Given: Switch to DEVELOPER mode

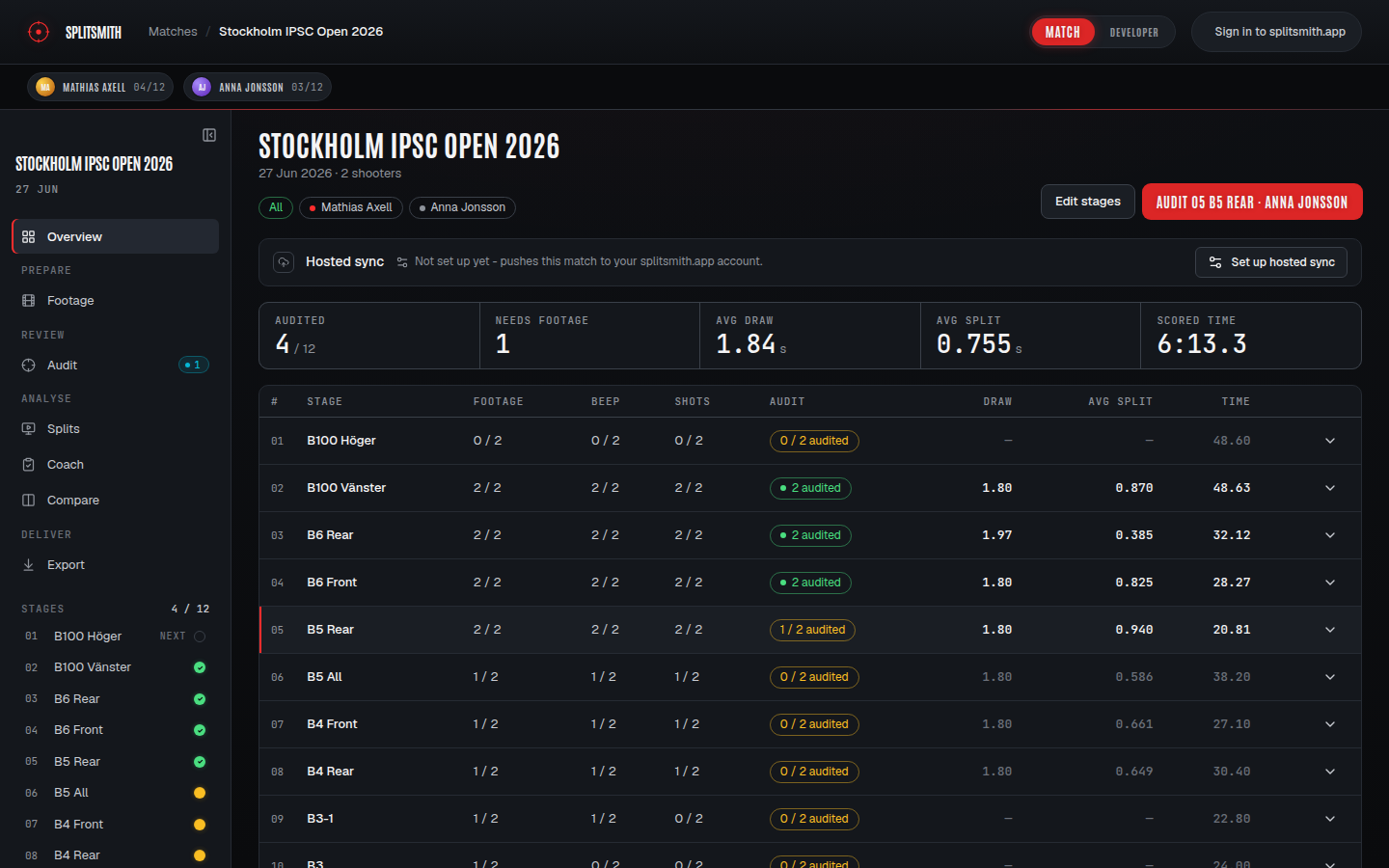Looking at the screenshot, I should [x=1134, y=32].
